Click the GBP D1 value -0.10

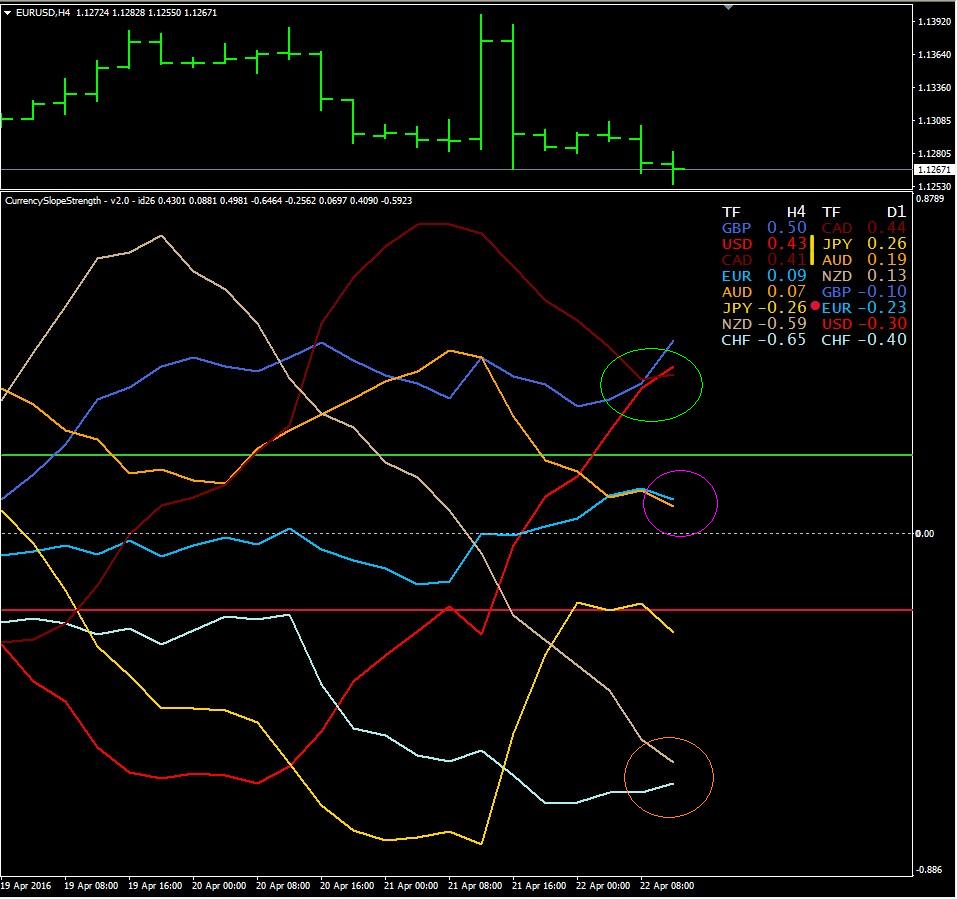[x=882, y=291]
